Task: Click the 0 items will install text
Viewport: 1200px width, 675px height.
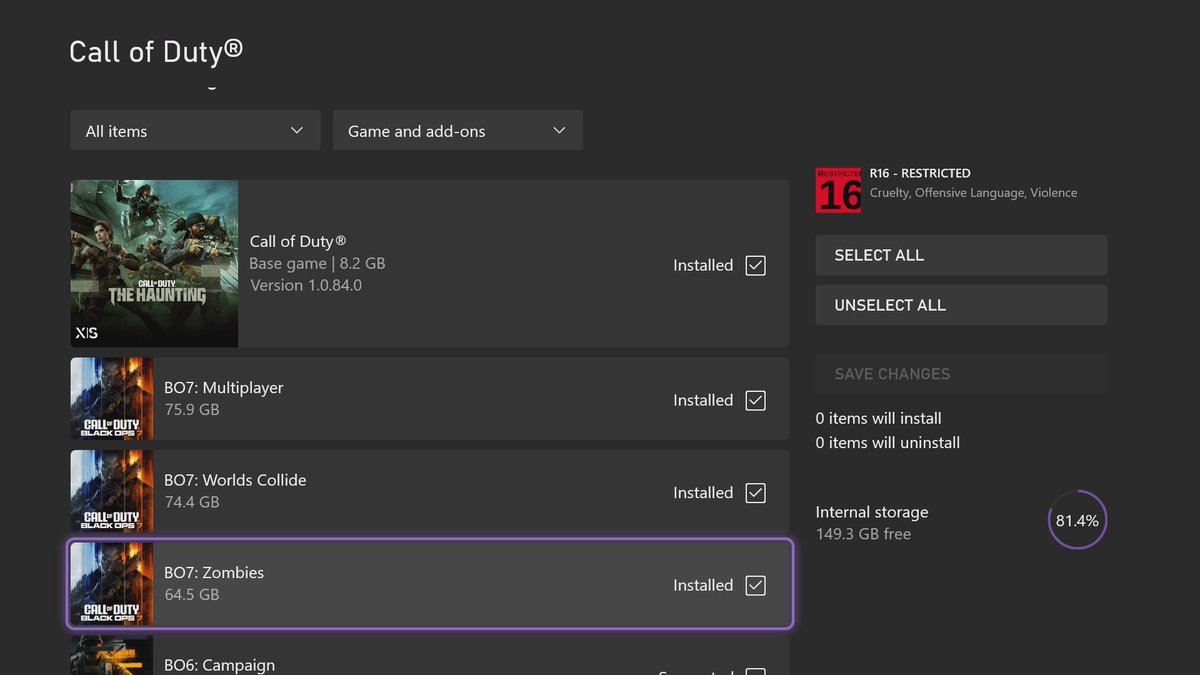Action: [x=878, y=418]
